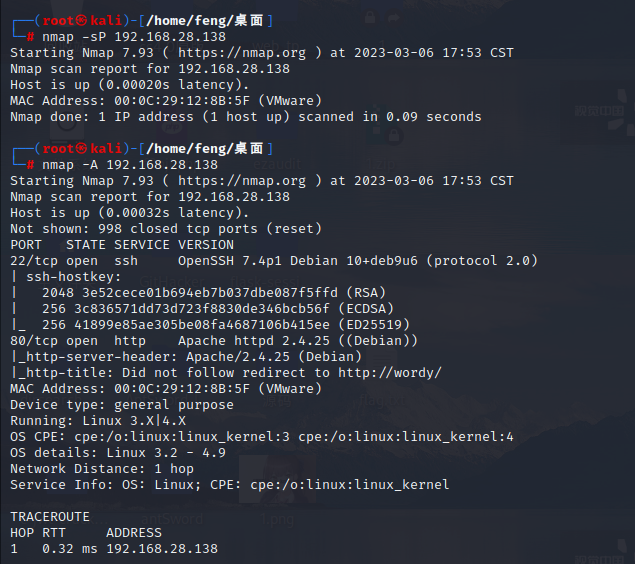Open the http://wordy/ redirect URL
Image resolution: width=635 pixels, height=564 pixels.
(x=390, y=372)
